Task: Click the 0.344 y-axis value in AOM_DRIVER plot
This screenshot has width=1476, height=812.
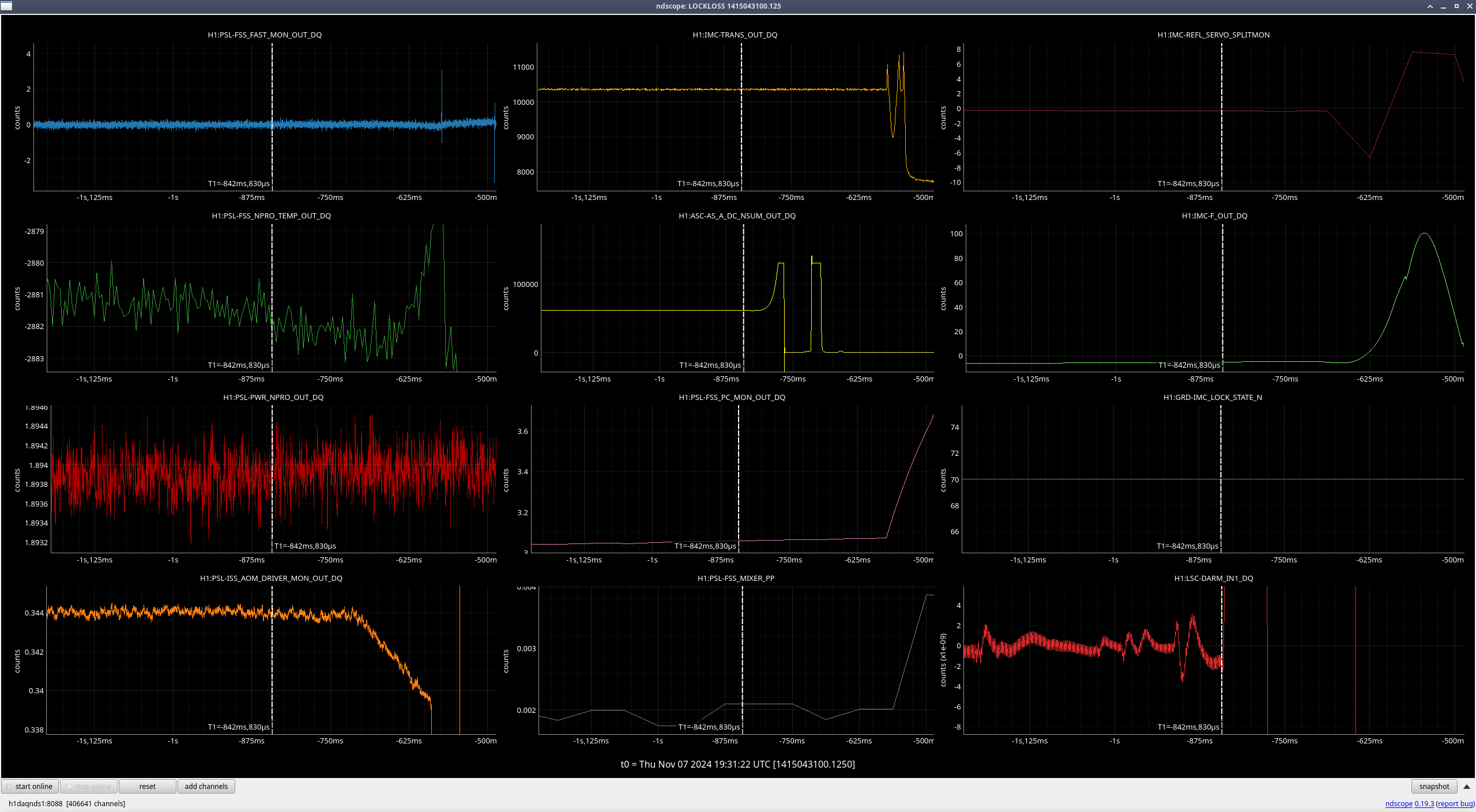Action: [34, 613]
